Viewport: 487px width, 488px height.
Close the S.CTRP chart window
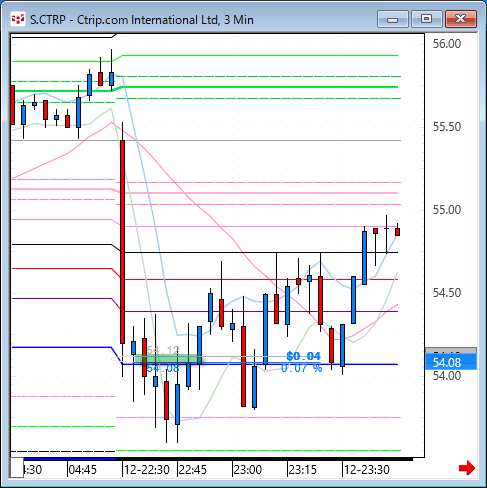[x=461, y=19]
